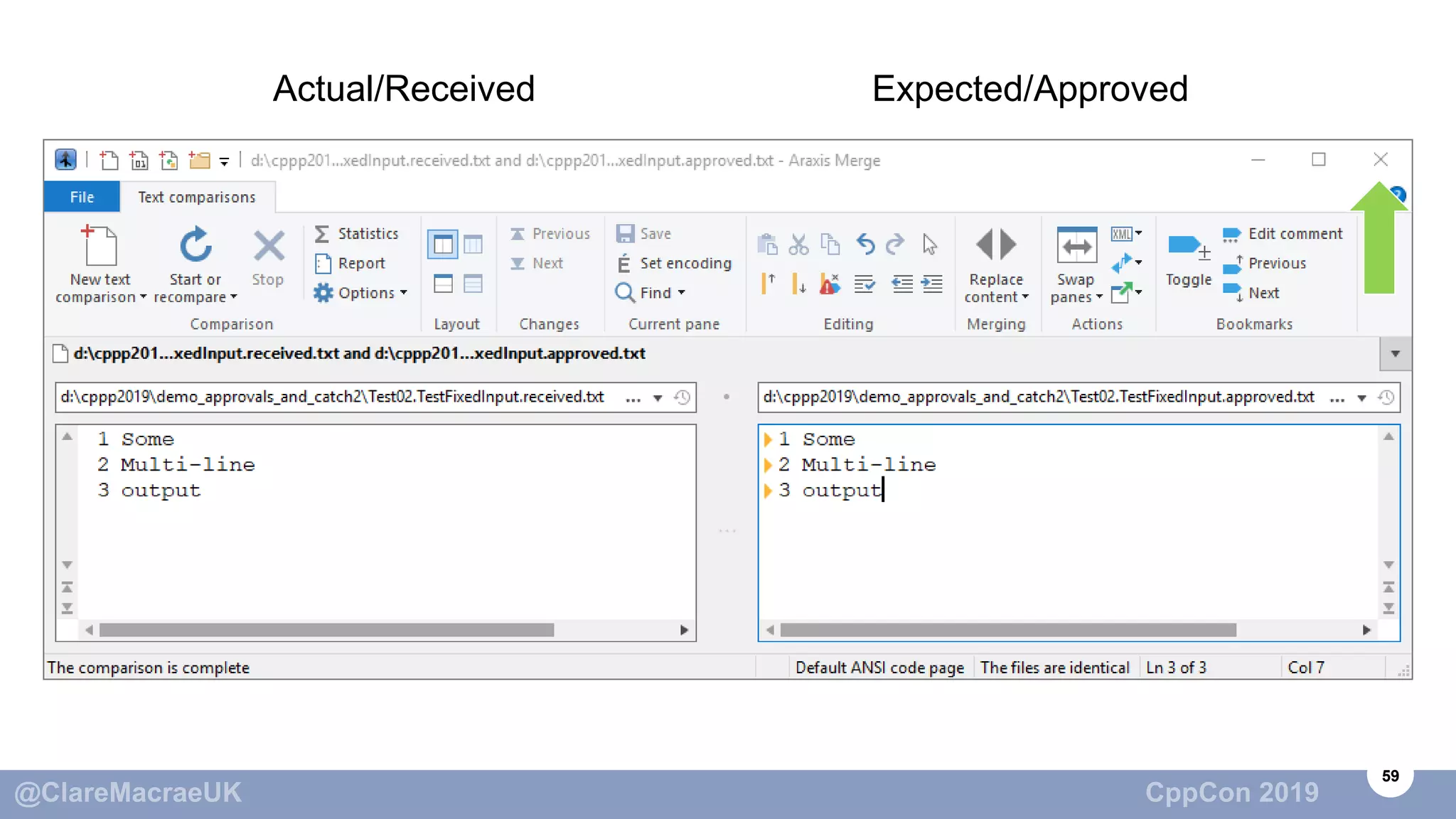Viewport: 1456px width, 819px height.
Task: Click Save in Current pane group
Action: pyautogui.click(x=643, y=233)
